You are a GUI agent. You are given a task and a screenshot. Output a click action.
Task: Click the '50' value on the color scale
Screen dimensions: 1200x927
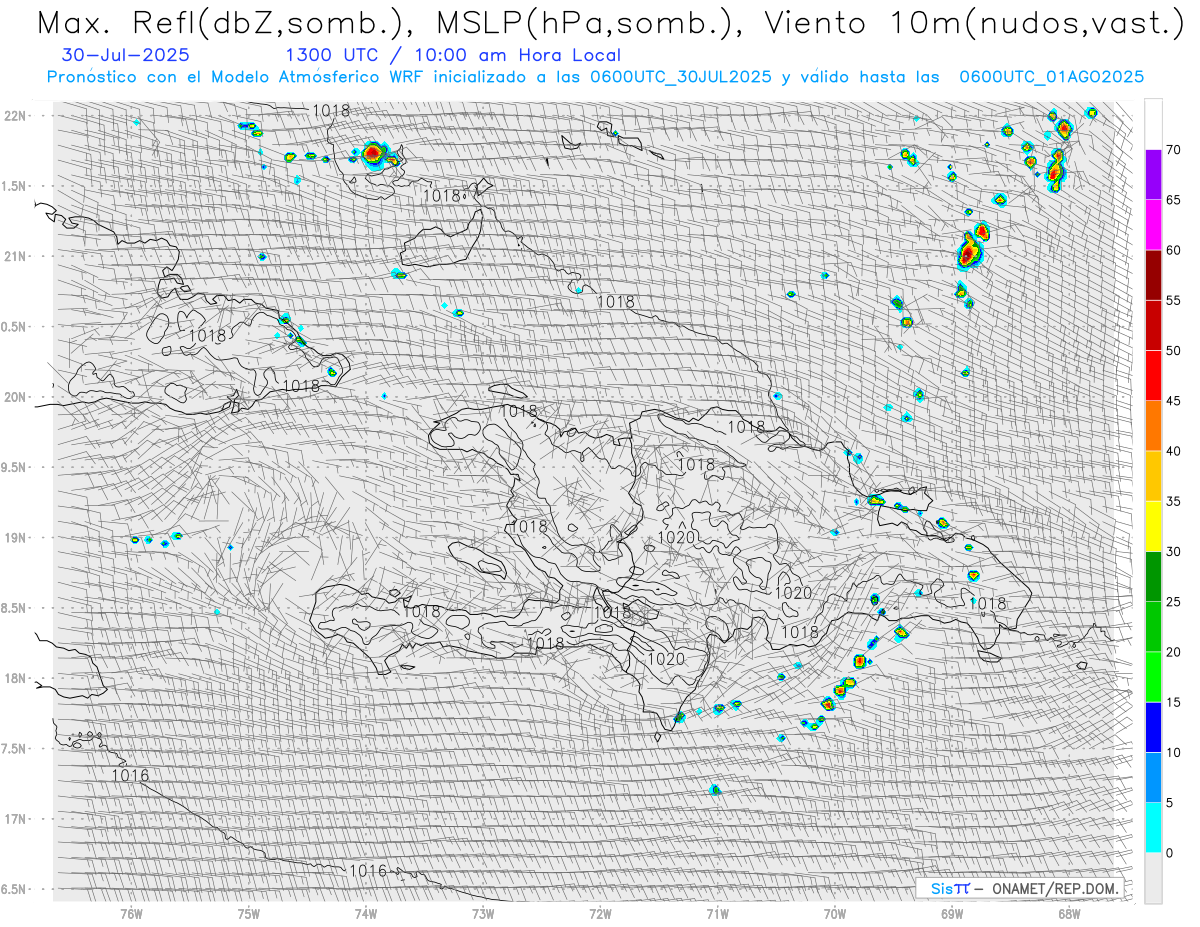1173,351
